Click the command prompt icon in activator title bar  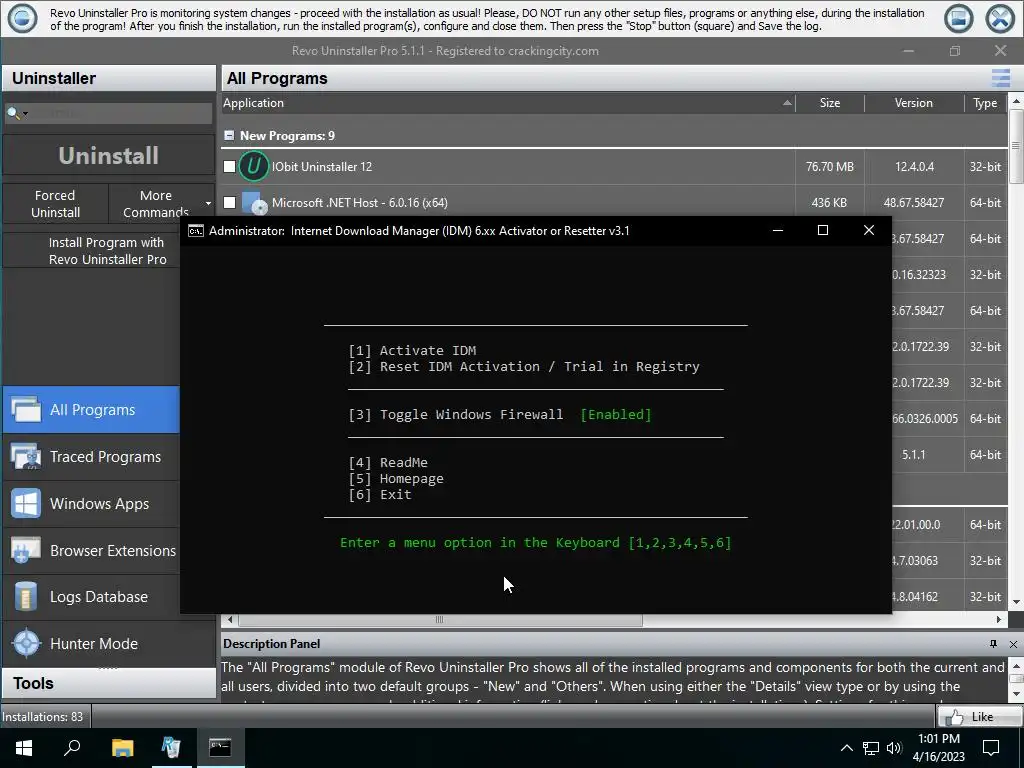[x=195, y=231]
